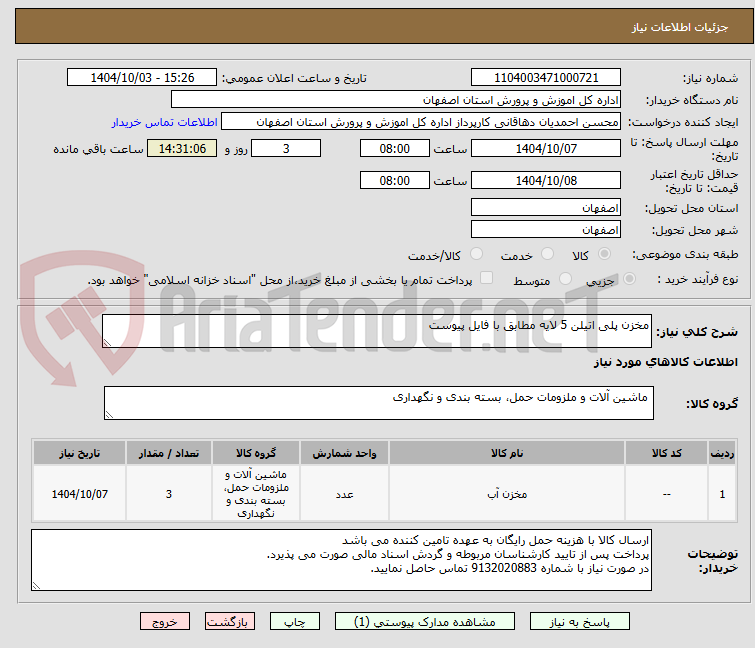The height and width of the screenshot is (648, 755).
Task: Click the جزئیات اطلاعات نیاز page title
Action: (679, 27)
